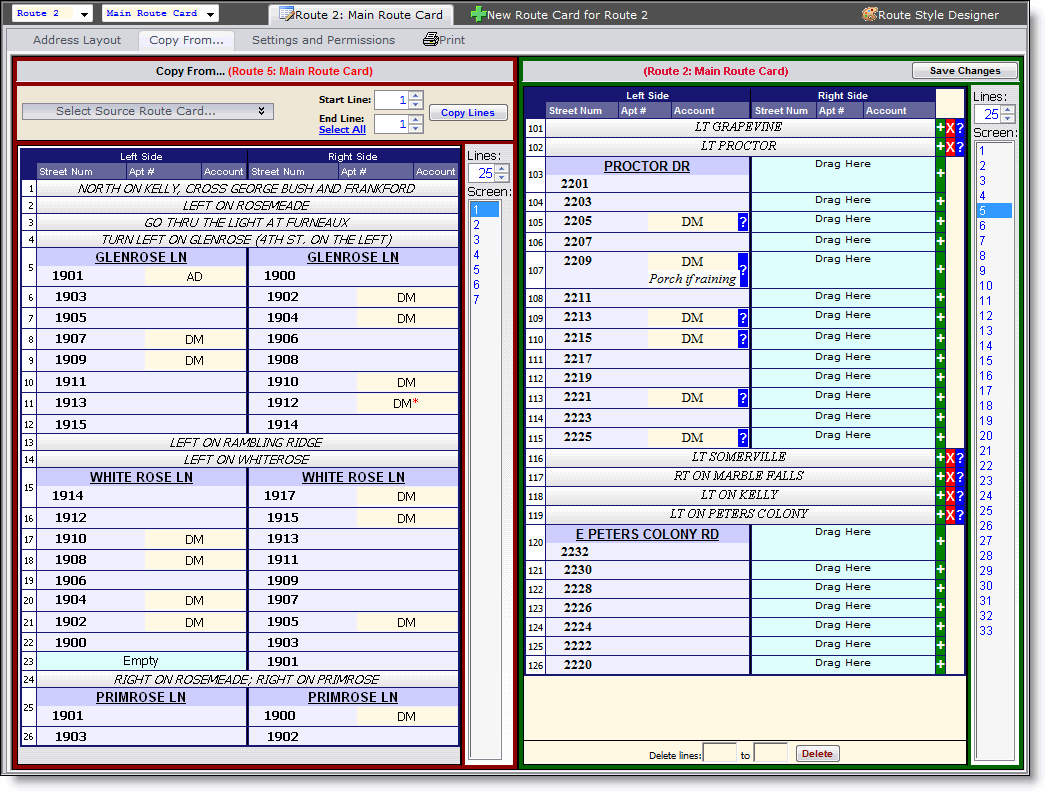Click blue question mark on line 116
This screenshot has height=792, width=1046.
click(960, 458)
